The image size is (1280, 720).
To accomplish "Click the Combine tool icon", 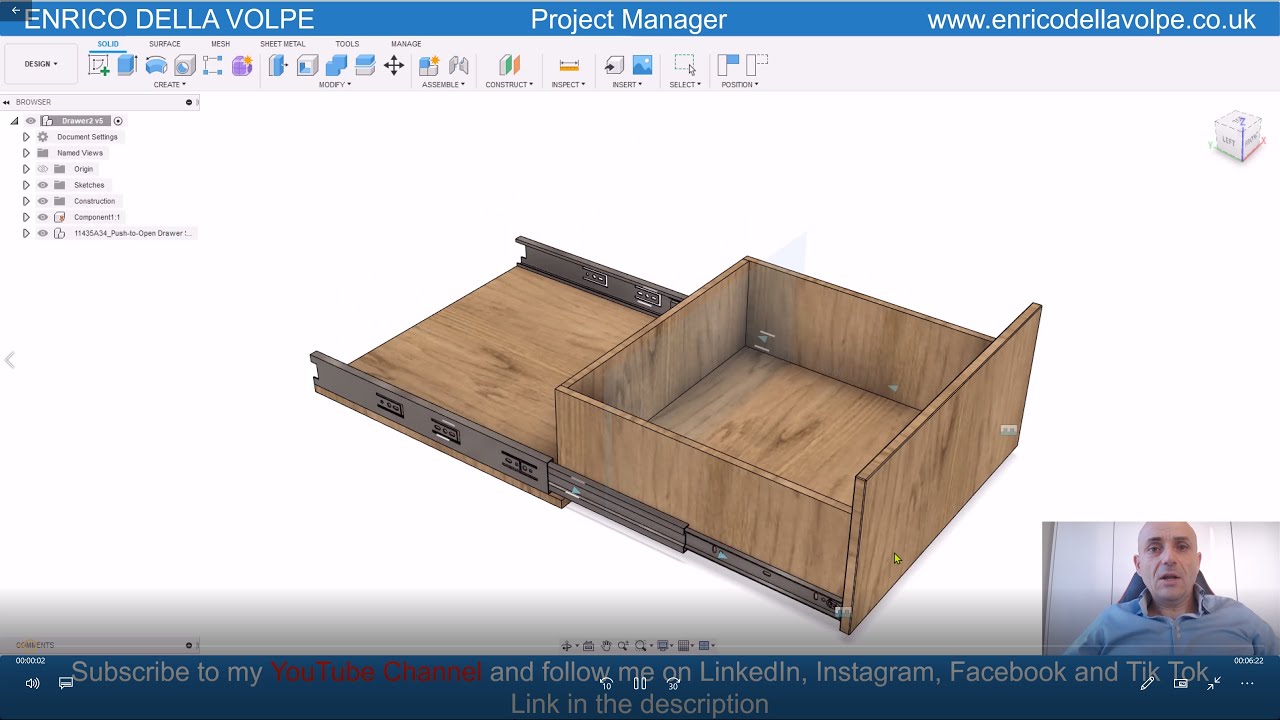I will [336, 66].
